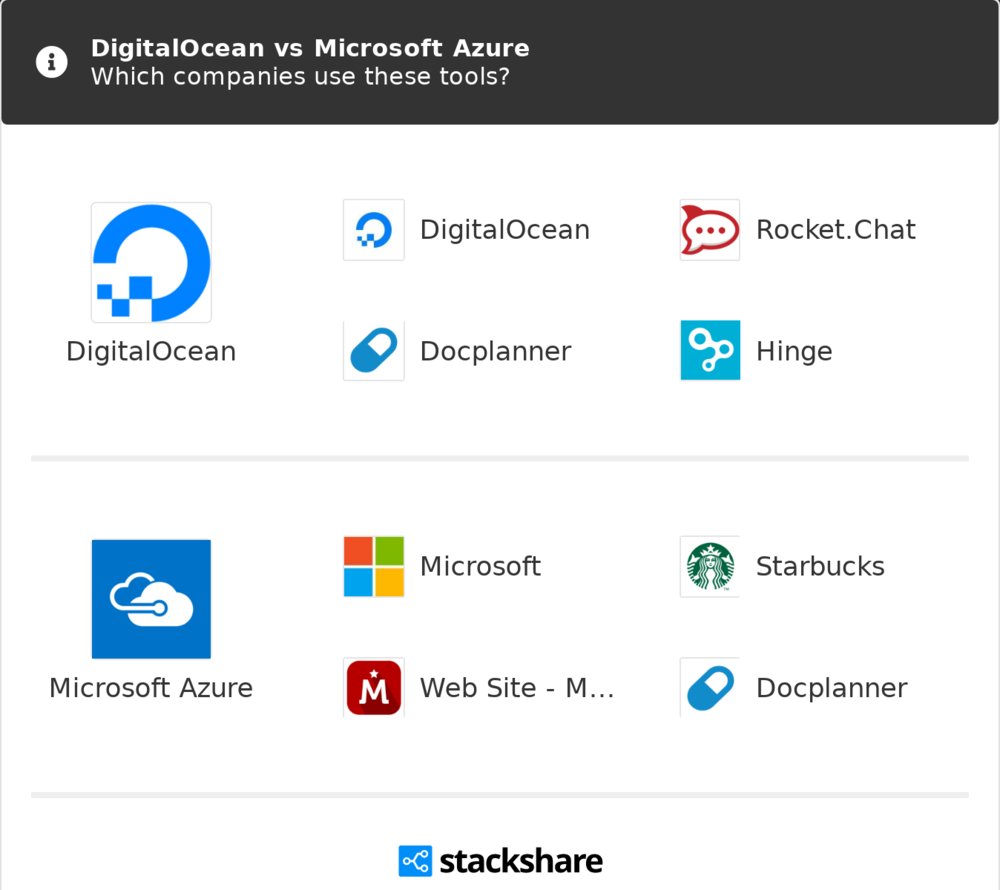
Task: Select the Docplanner icon under Microsoft Azure
Action: tap(709, 687)
